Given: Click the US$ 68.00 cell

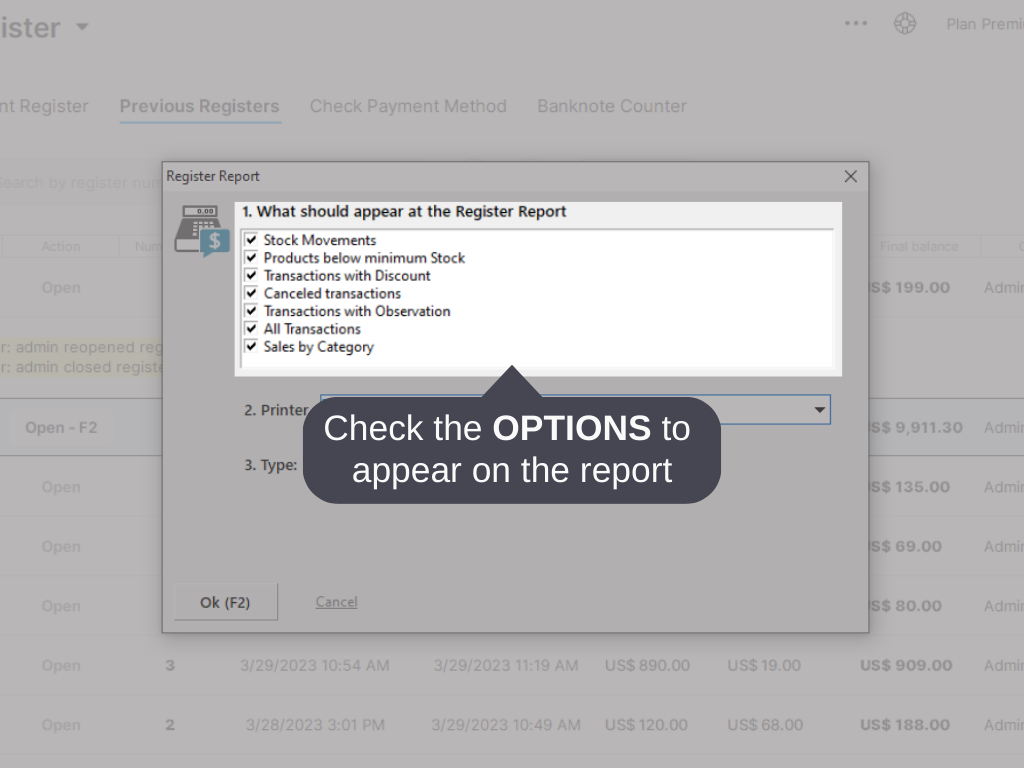Looking at the screenshot, I should [x=765, y=725].
